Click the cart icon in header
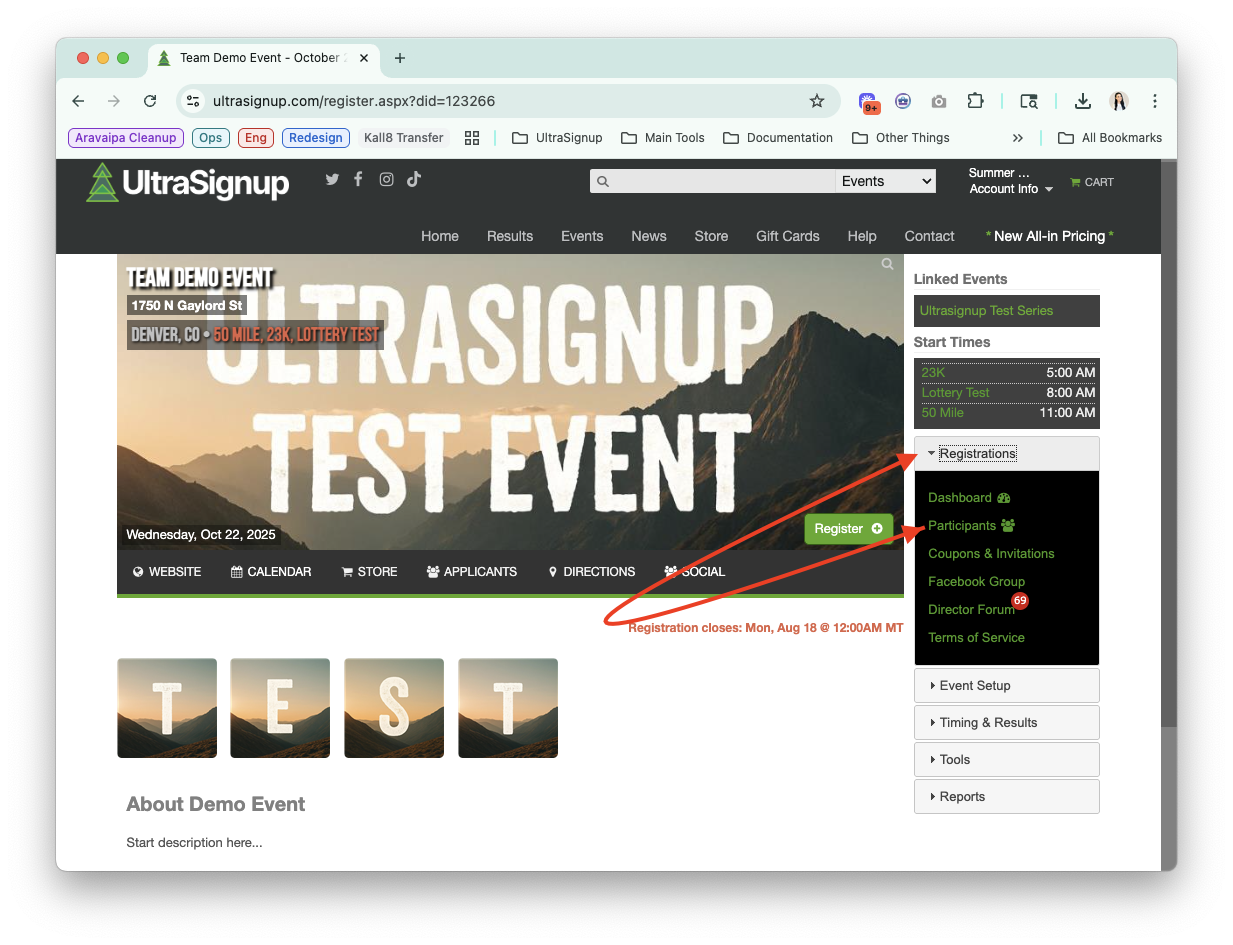This screenshot has height=945, width=1233. (1075, 182)
